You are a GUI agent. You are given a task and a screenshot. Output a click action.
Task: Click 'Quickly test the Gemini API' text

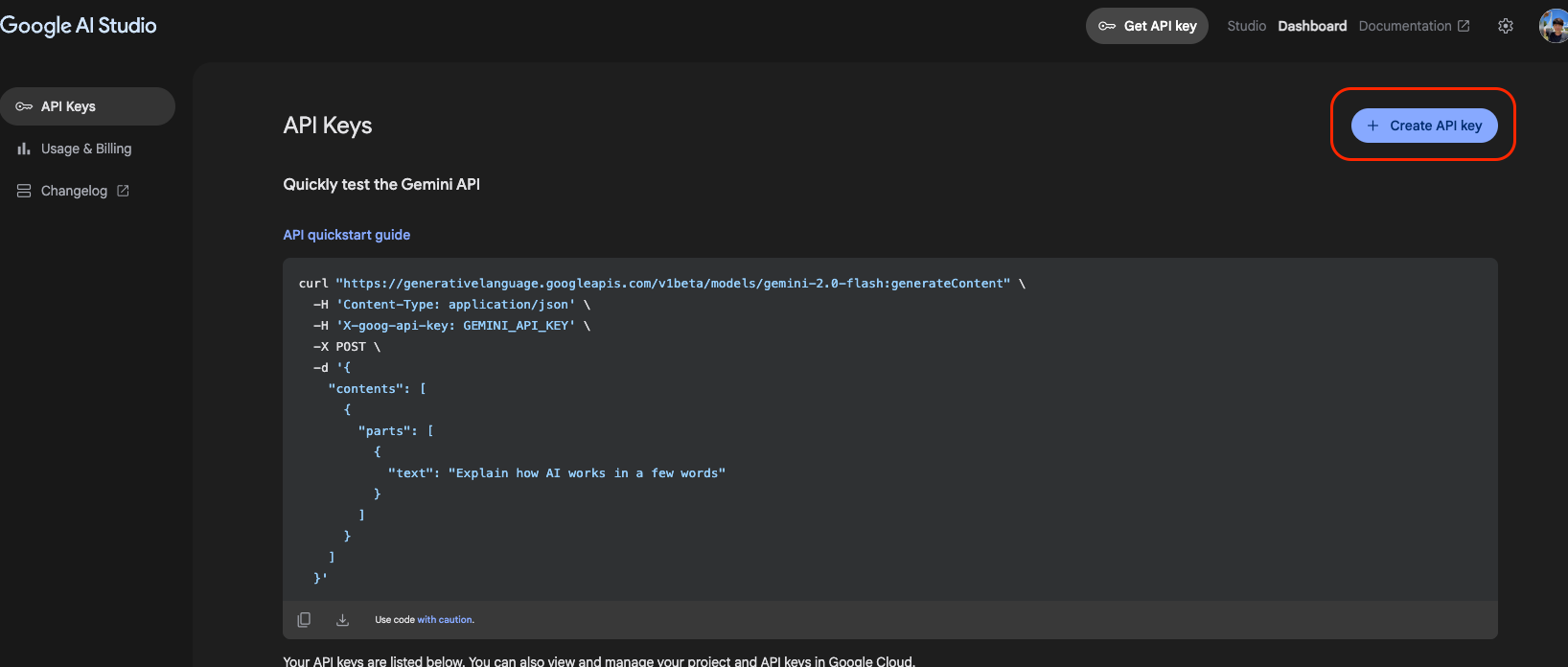click(x=381, y=184)
